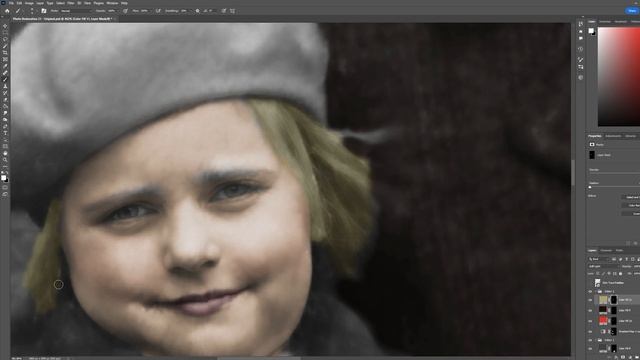Select the Clone Stamp tool
This screenshot has width=640, height=360.
[5, 86]
